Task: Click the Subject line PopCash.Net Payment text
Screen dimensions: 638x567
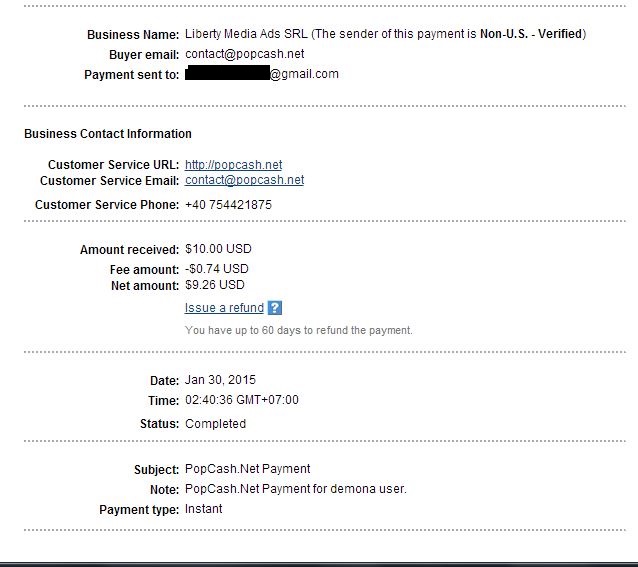Action: coord(247,469)
